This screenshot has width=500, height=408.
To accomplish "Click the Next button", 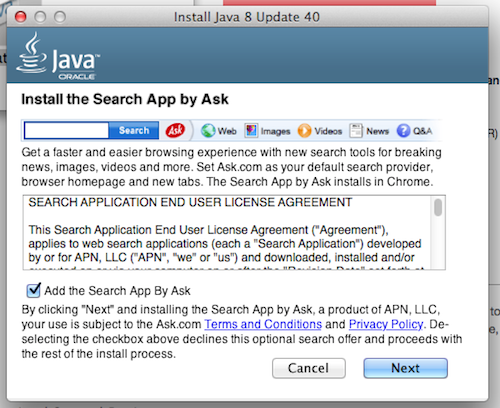I will click(405, 368).
